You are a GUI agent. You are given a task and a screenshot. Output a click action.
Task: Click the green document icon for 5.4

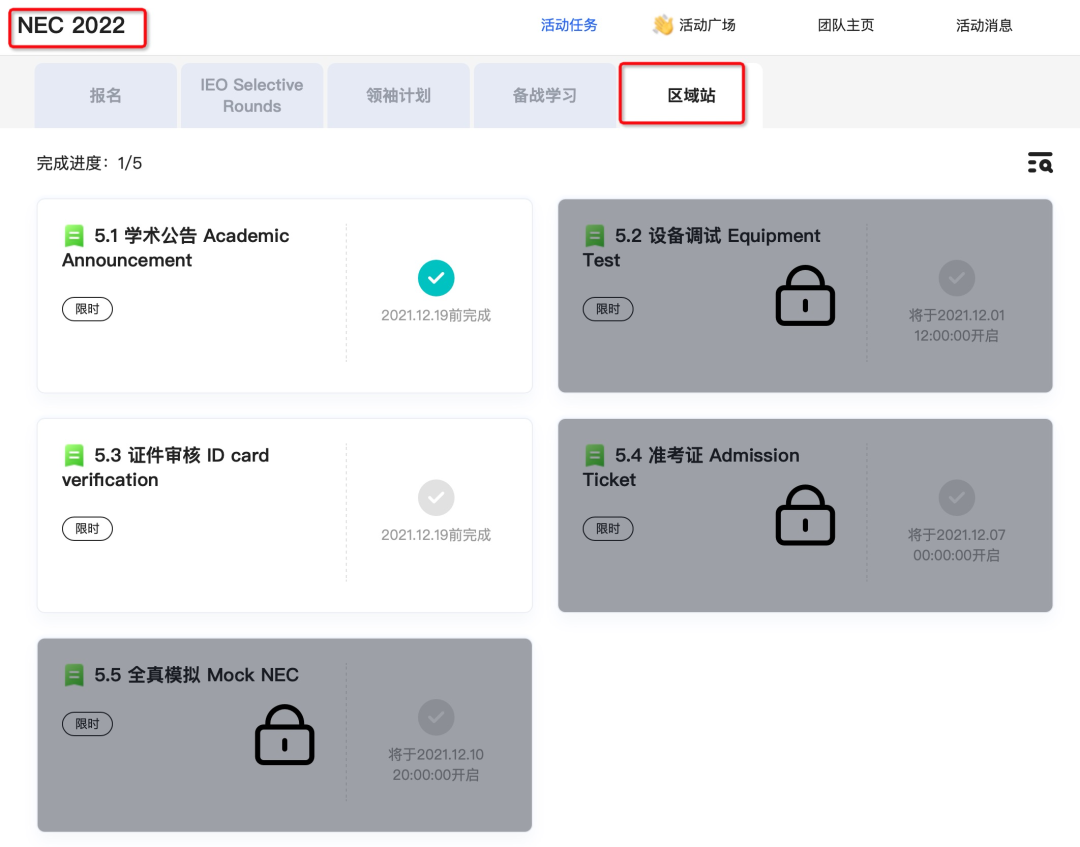click(594, 455)
